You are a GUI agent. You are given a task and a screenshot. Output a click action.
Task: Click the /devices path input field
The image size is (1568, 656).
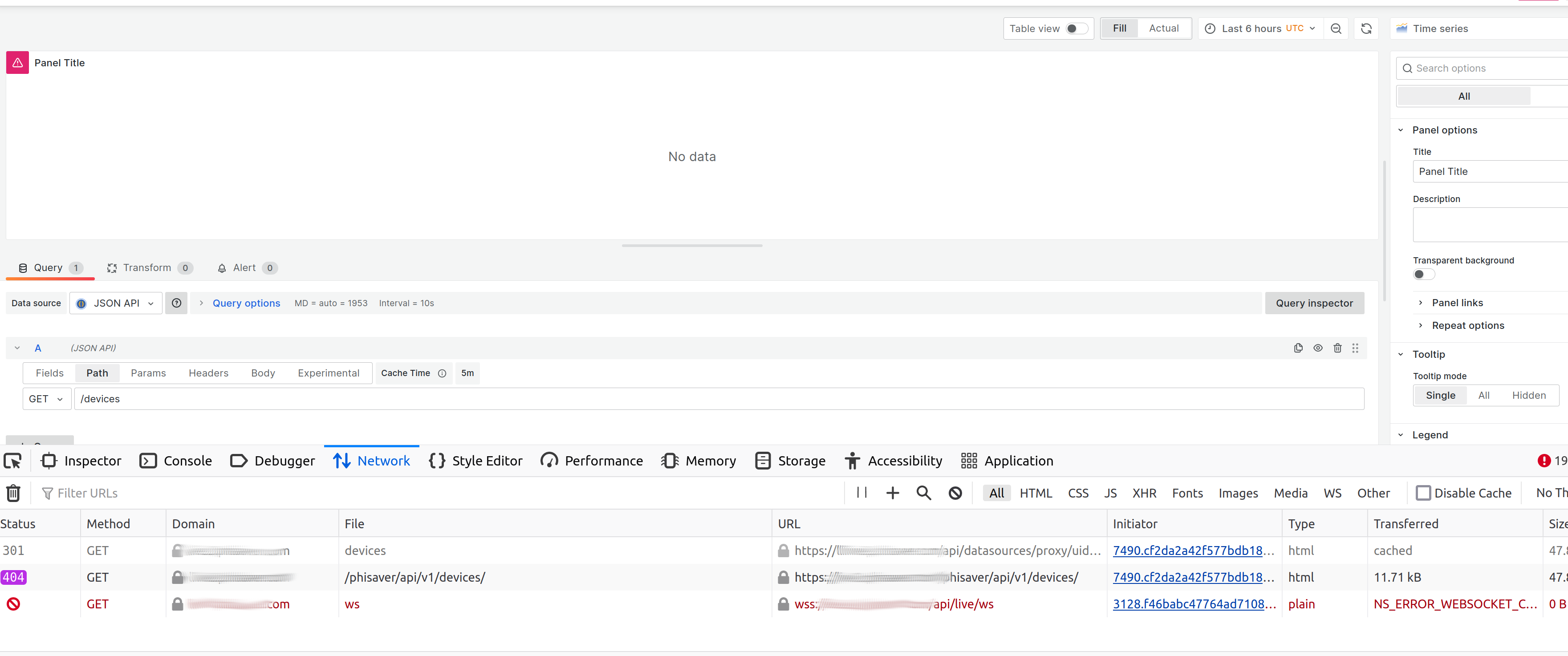pos(718,399)
